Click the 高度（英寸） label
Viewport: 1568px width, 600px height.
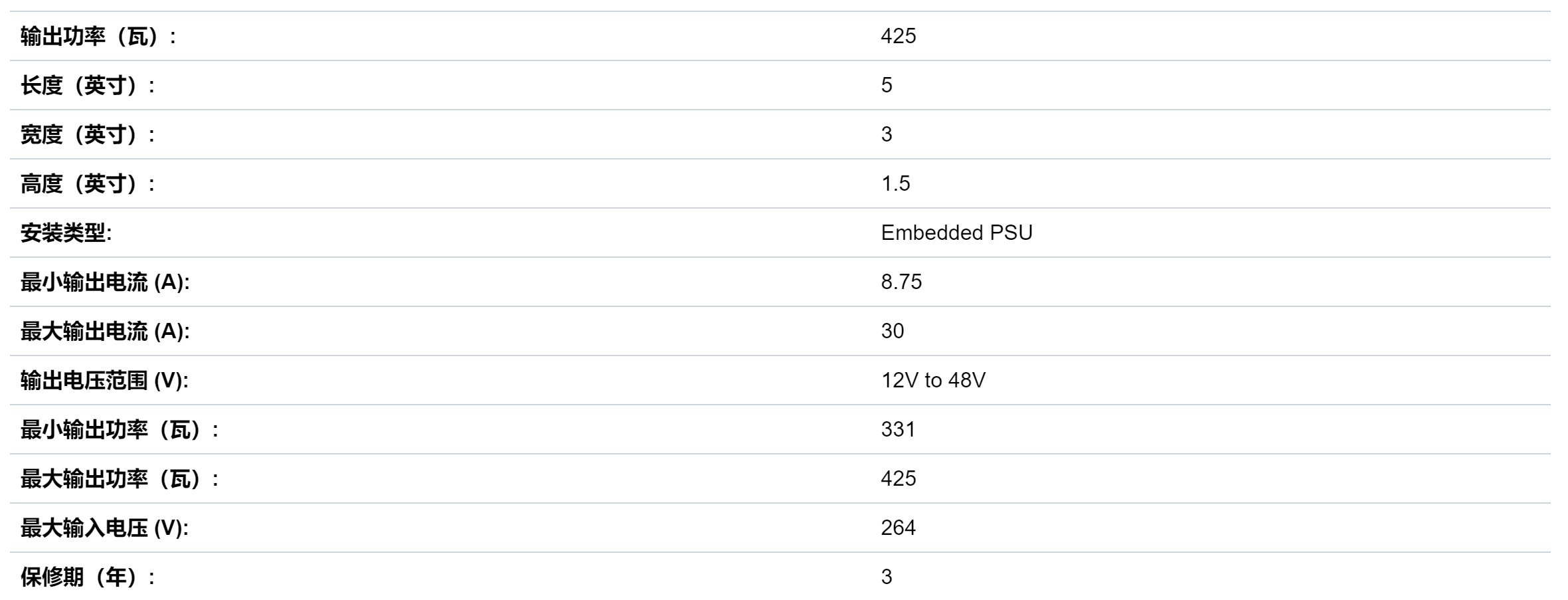[88, 184]
